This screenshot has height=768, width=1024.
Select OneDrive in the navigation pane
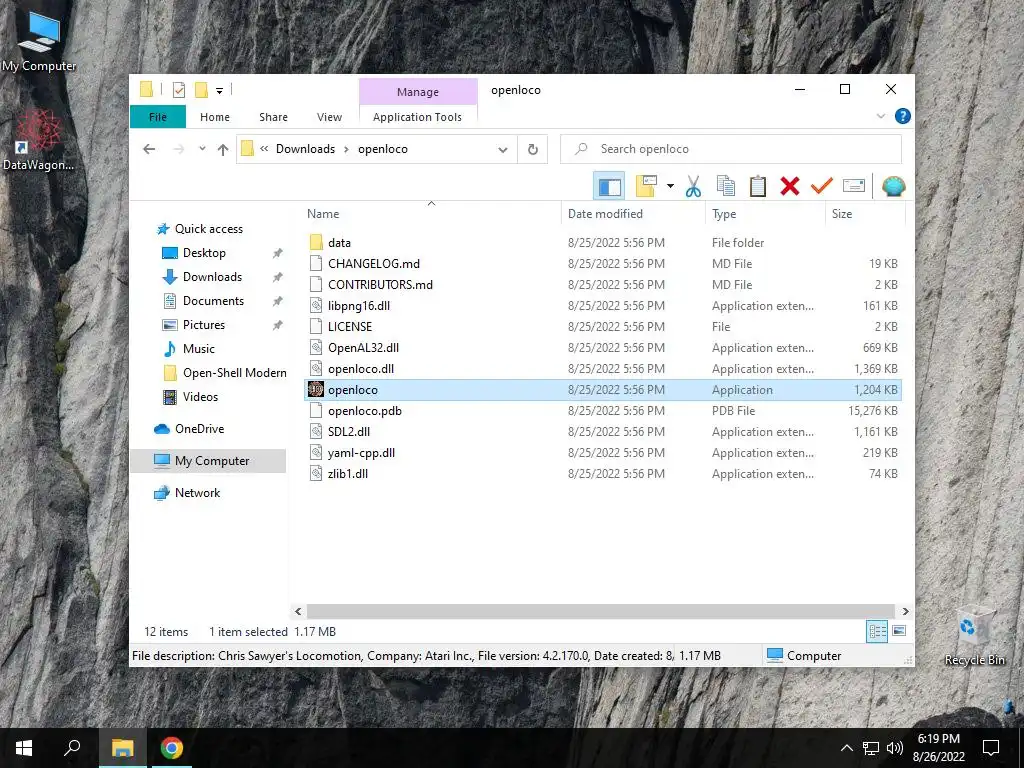coord(199,428)
